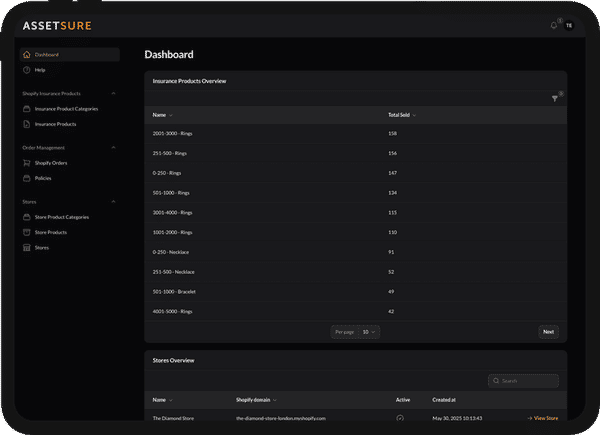Open the Policies sidebar icon
This screenshot has height=435, width=600.
(26, 178)
